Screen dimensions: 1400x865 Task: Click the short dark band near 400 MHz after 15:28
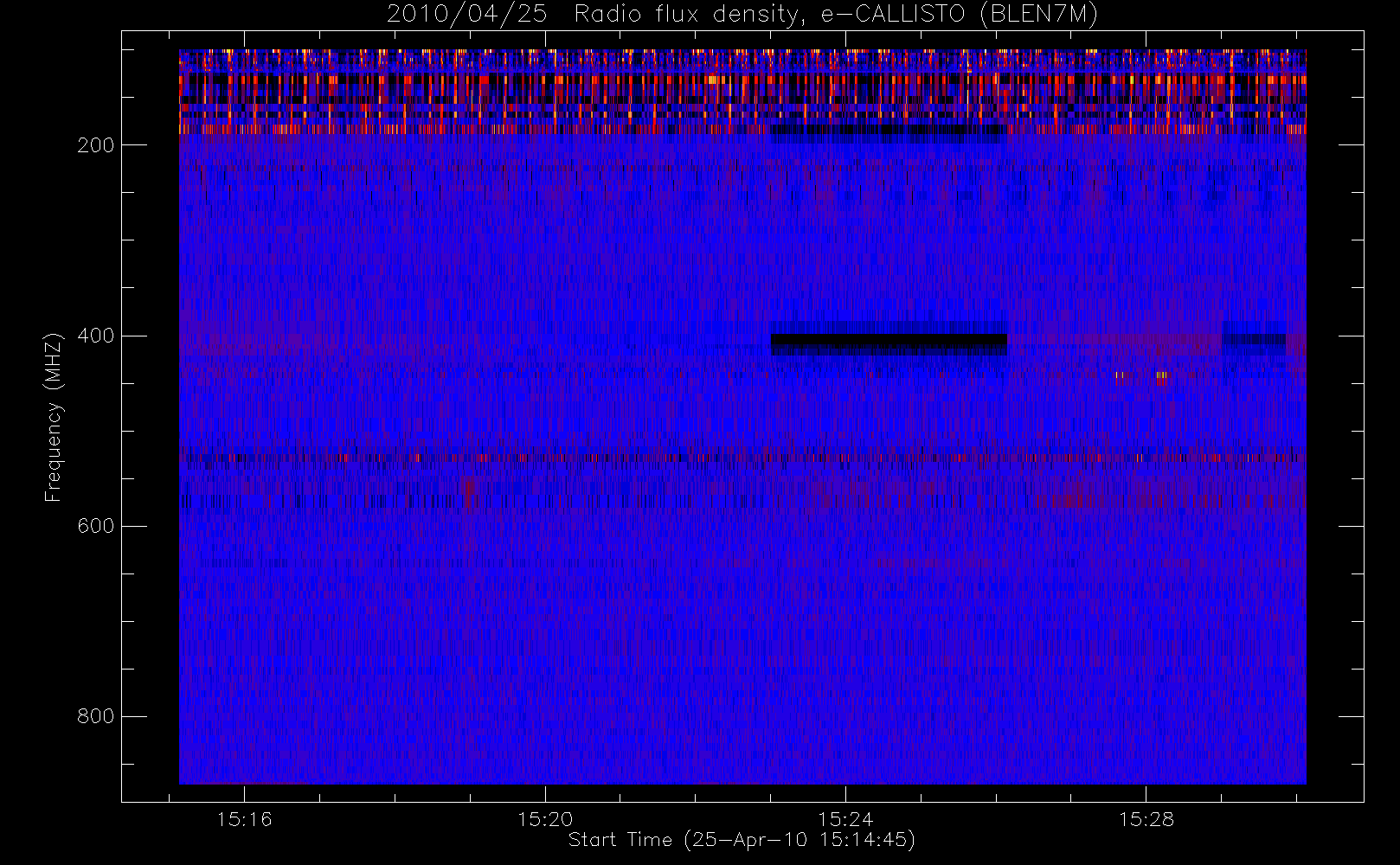click(x=1253, y=340)
